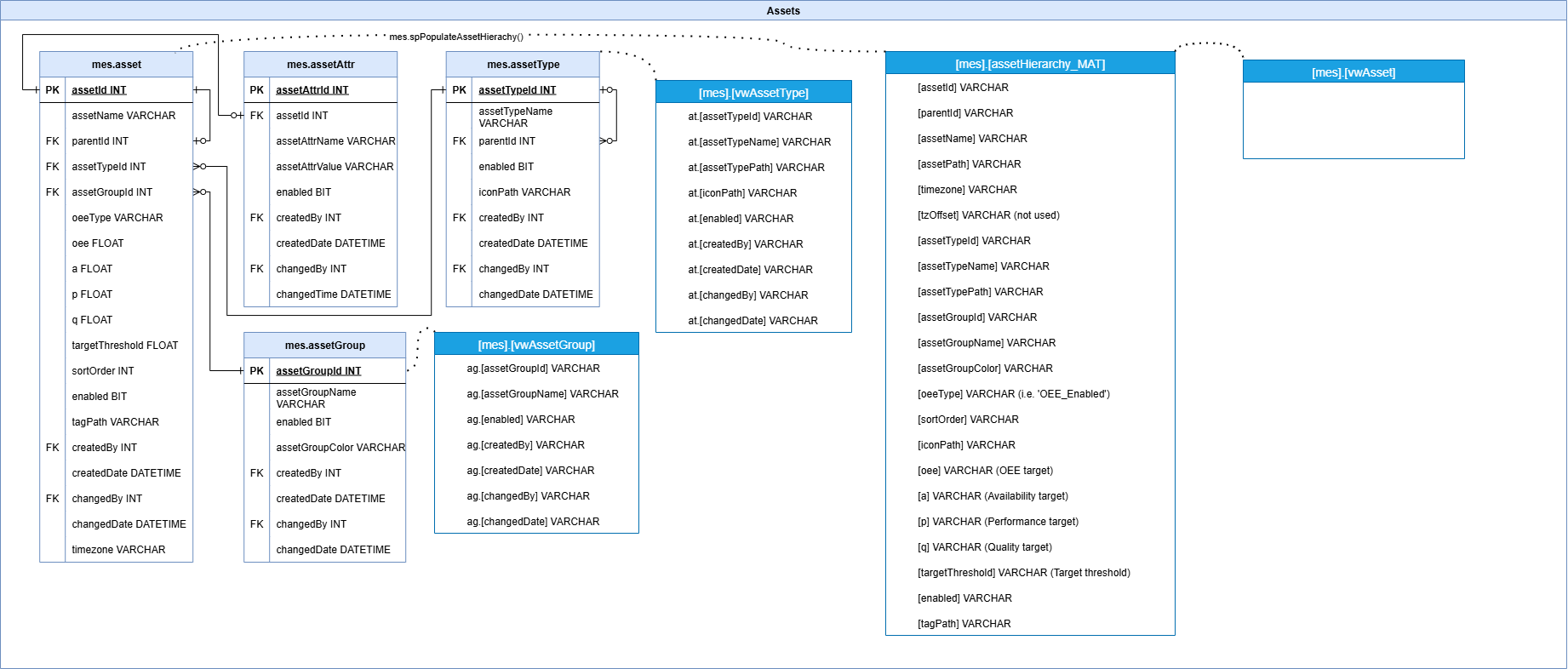Select the mes.assetAttr table header
Image resolution: width=1568 pixels, height=669 pixels.
click(321, 65)
